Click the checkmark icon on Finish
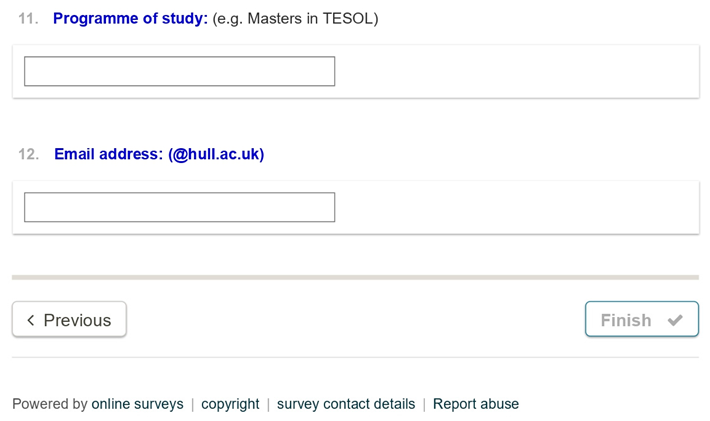This screenshot has height=421, width=710. pyautogui.click(x=675, y=320)
